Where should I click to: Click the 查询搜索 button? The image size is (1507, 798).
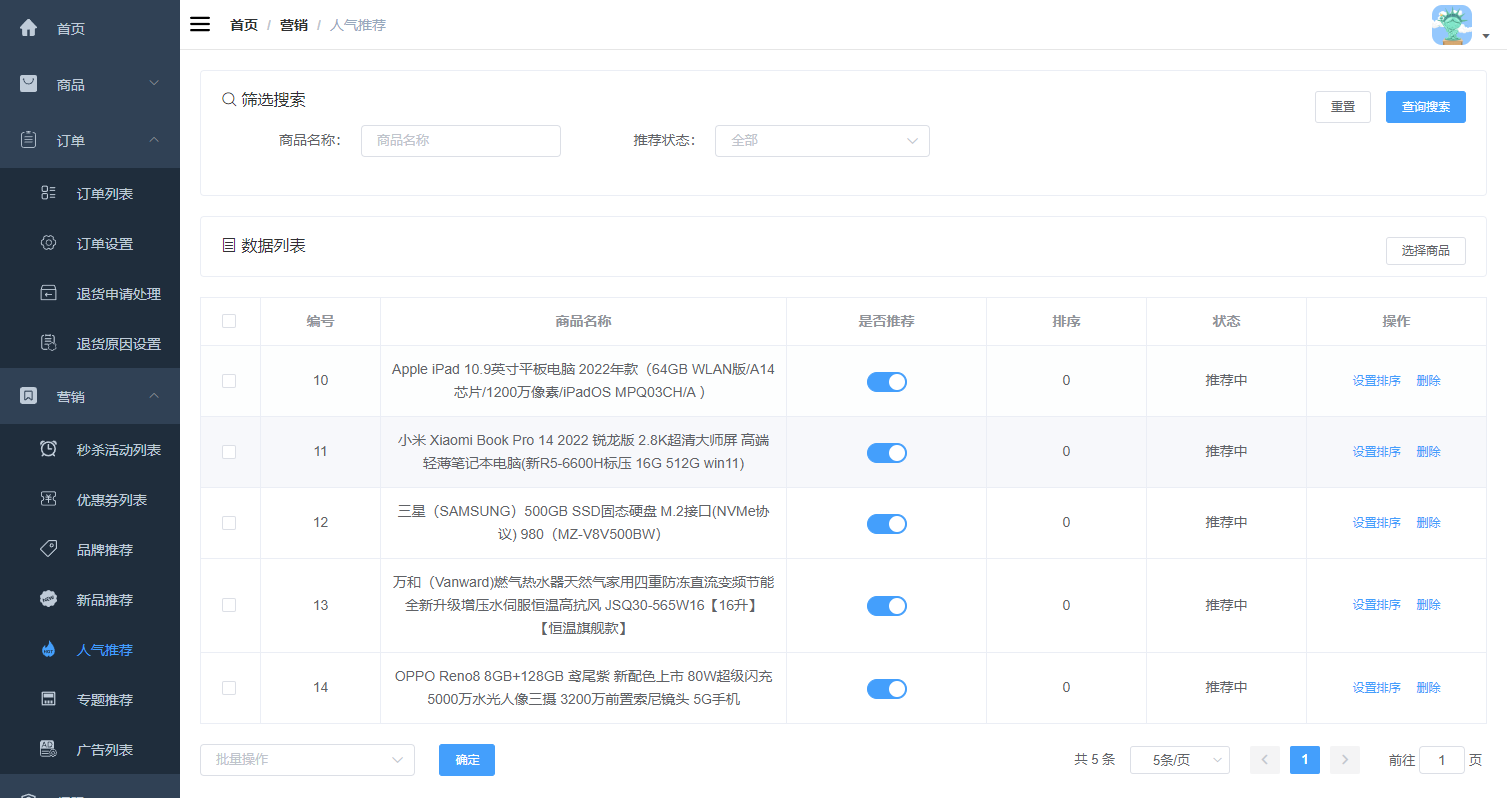[x=1426, y=107]
